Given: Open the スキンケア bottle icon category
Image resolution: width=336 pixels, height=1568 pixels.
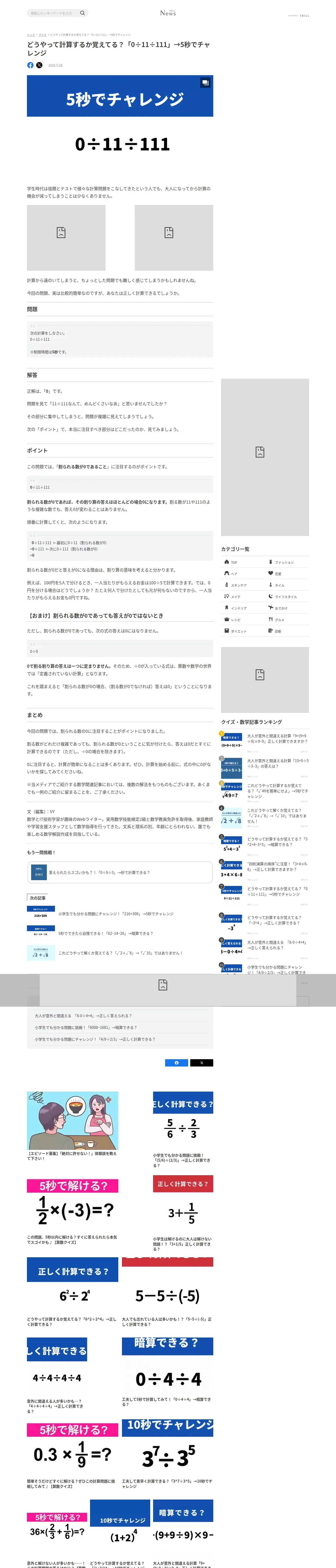Looking at the screenshot, I should point(227,585).
